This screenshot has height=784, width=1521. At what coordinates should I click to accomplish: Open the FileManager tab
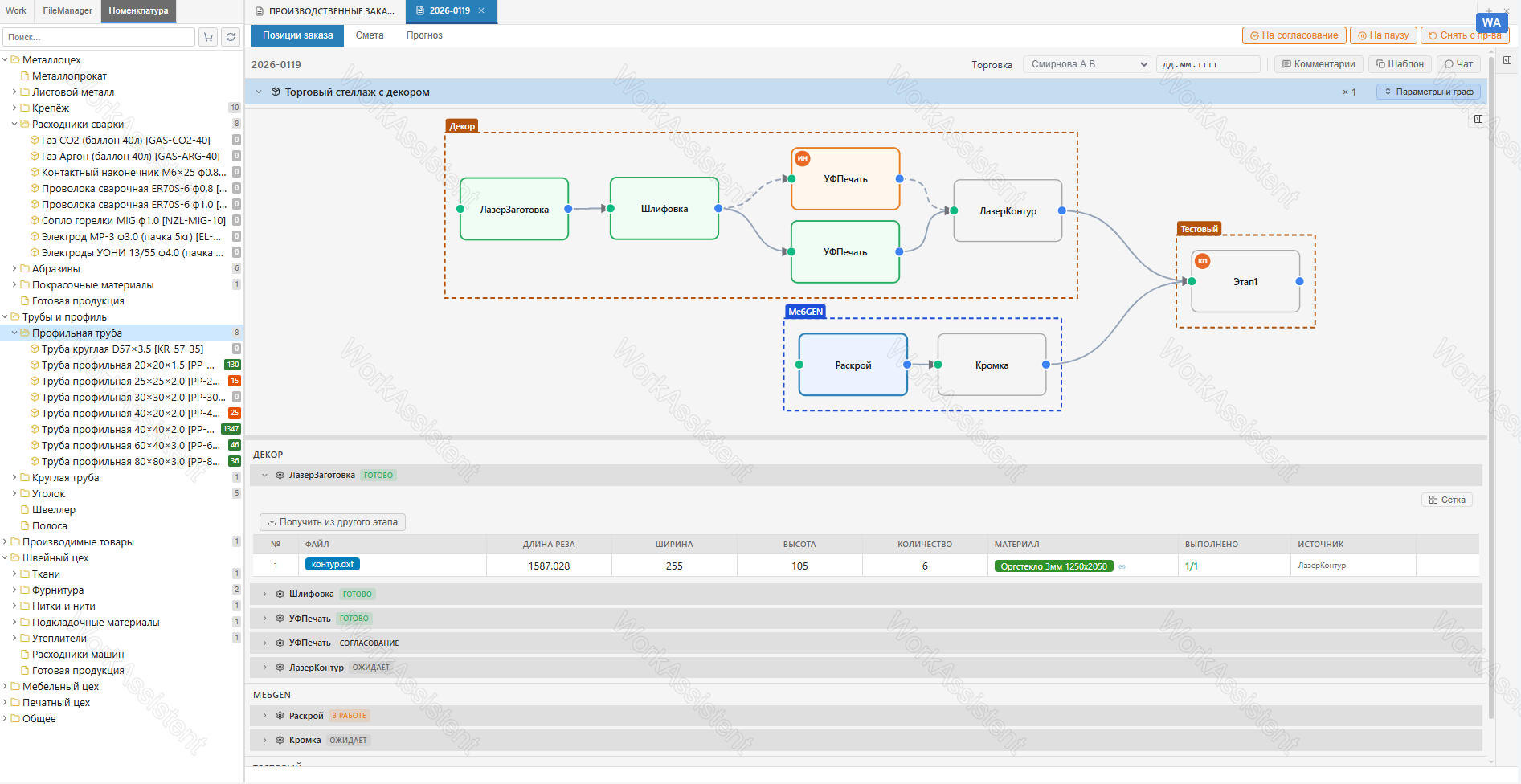click(x=67, y=10)
